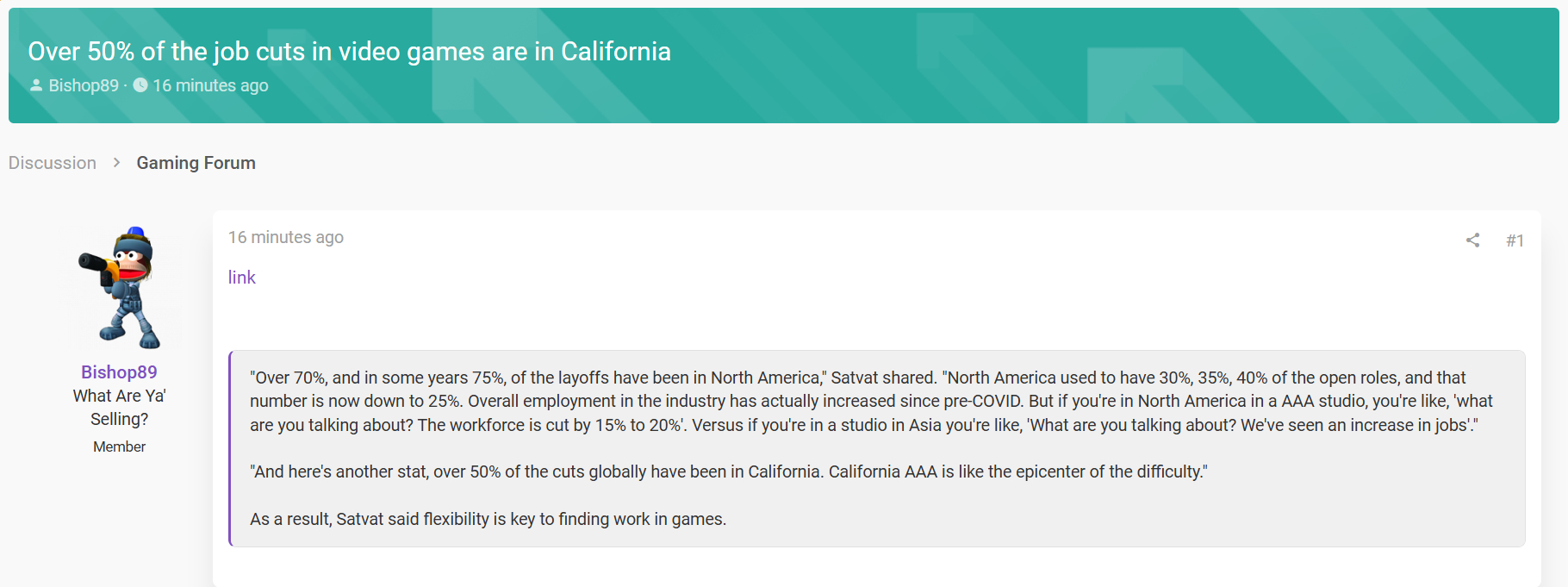Click Bishop89 author name in header banner

tap(84, 85)
